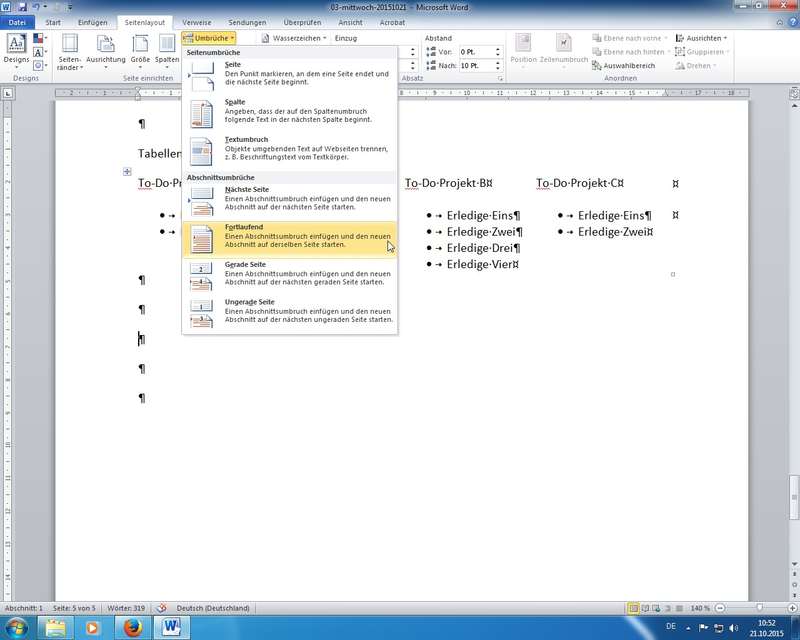Collapse the Umbrüche dropdown button
Screen dimensions: 800x640
(209, 38)
